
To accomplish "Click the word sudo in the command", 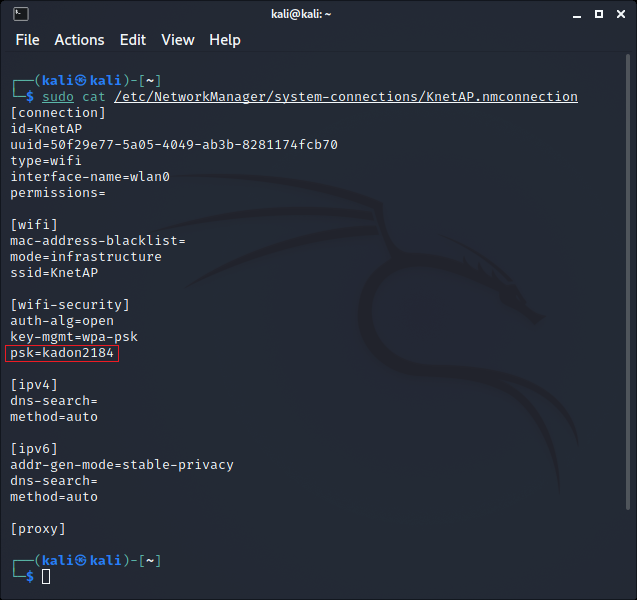I will point(58,97).
